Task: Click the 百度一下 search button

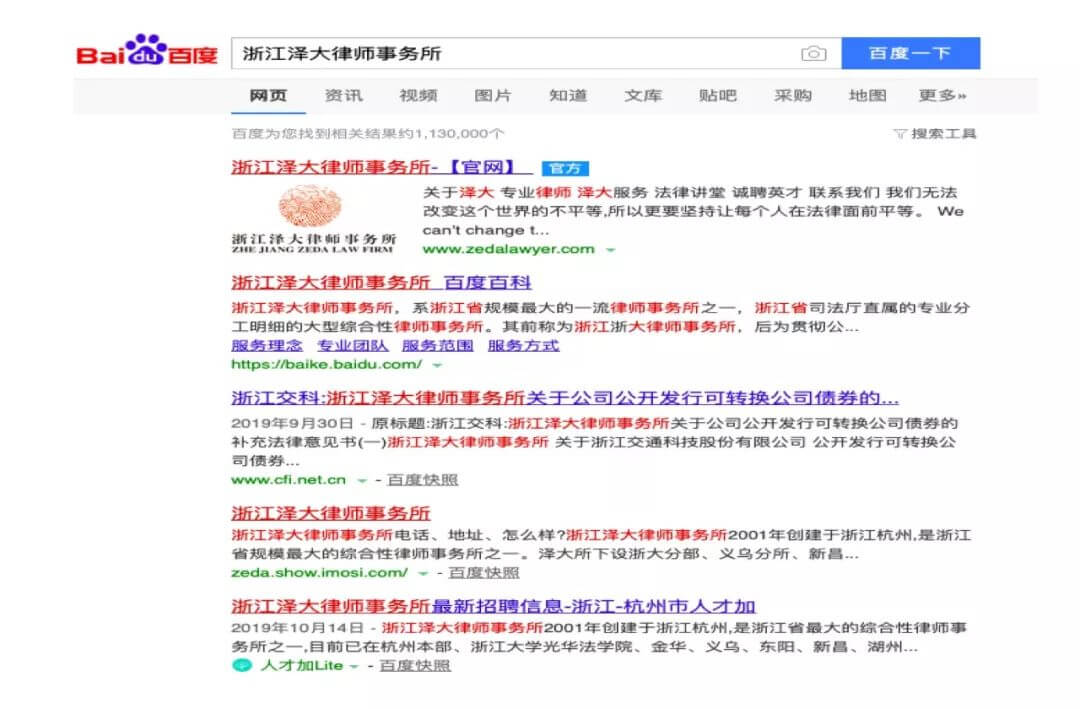Action: [x=908, y=53]
